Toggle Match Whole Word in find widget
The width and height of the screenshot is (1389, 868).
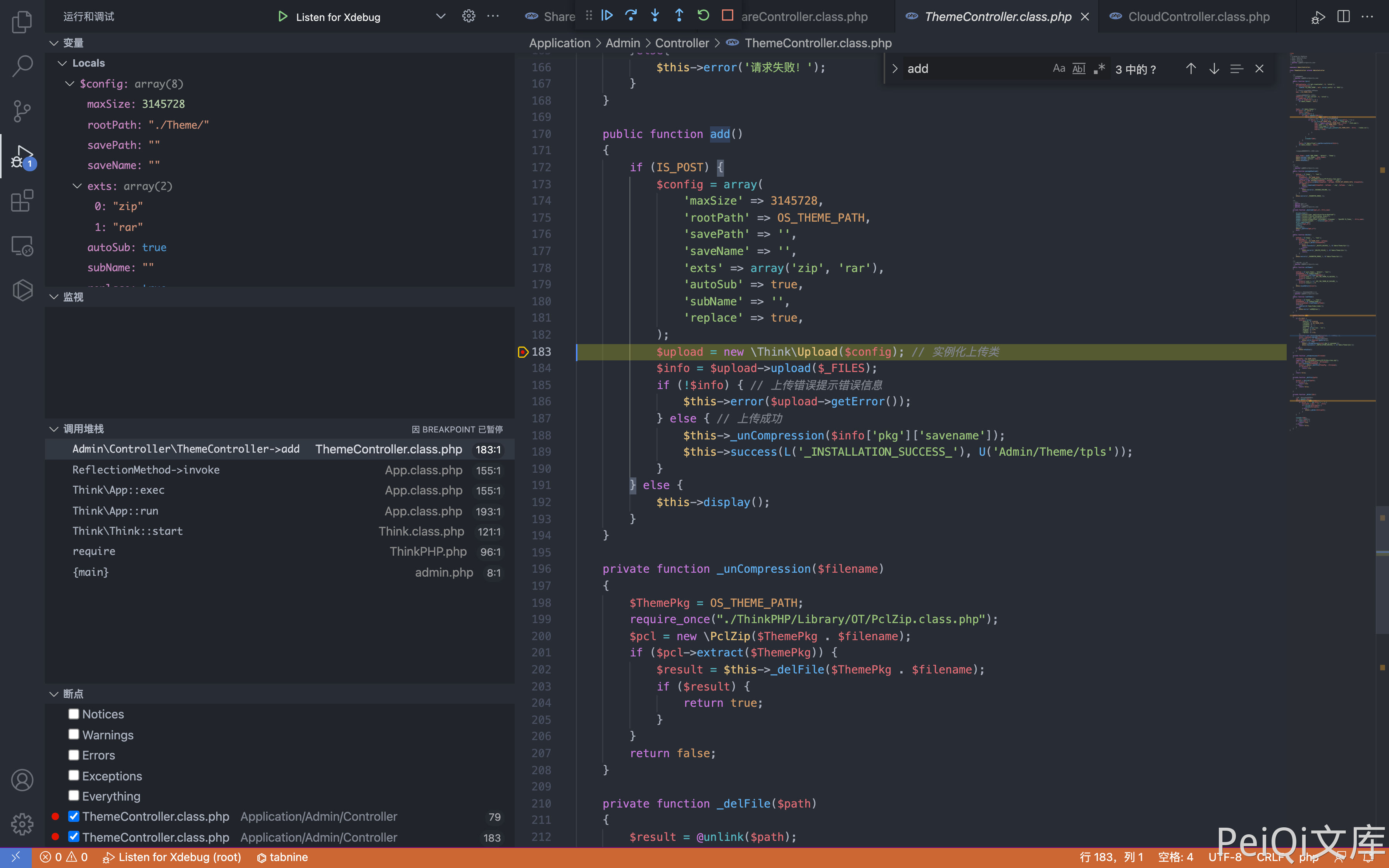[1079, 69]
